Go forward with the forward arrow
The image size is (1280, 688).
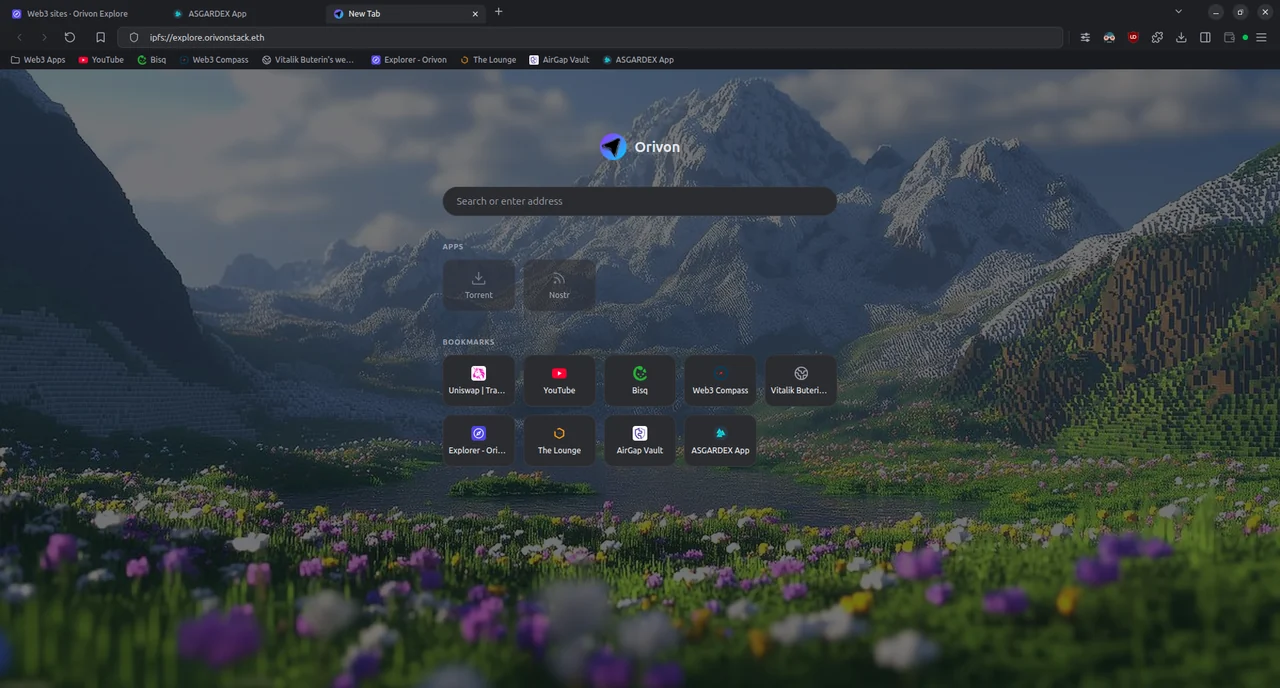click(44, 37)
